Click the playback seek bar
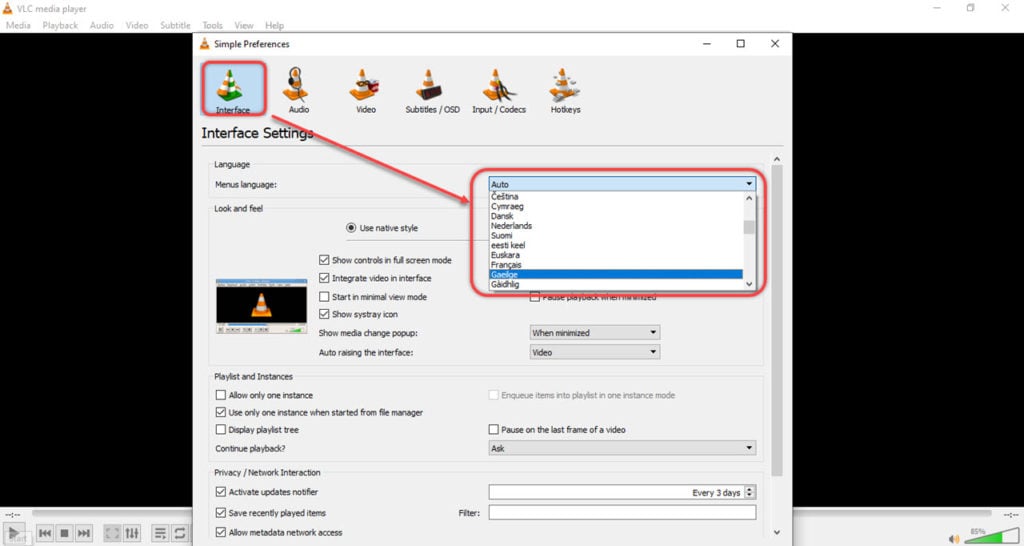 [x=511, y=514]
